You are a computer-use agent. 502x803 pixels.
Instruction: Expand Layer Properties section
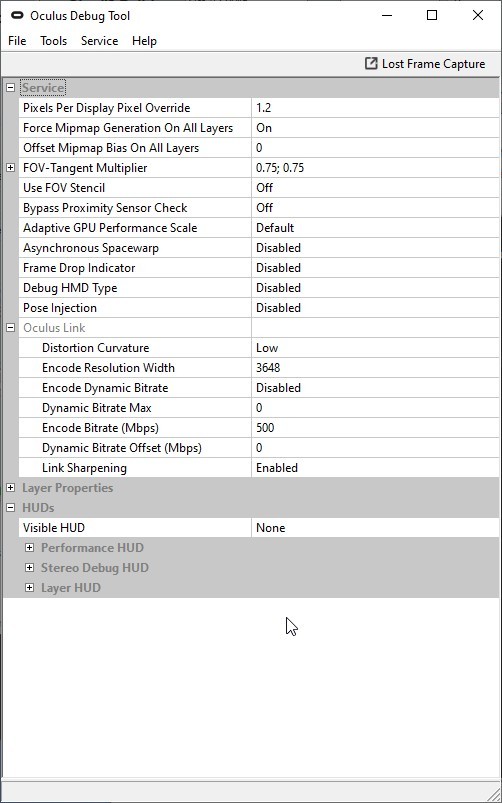(x=10, y=488)
